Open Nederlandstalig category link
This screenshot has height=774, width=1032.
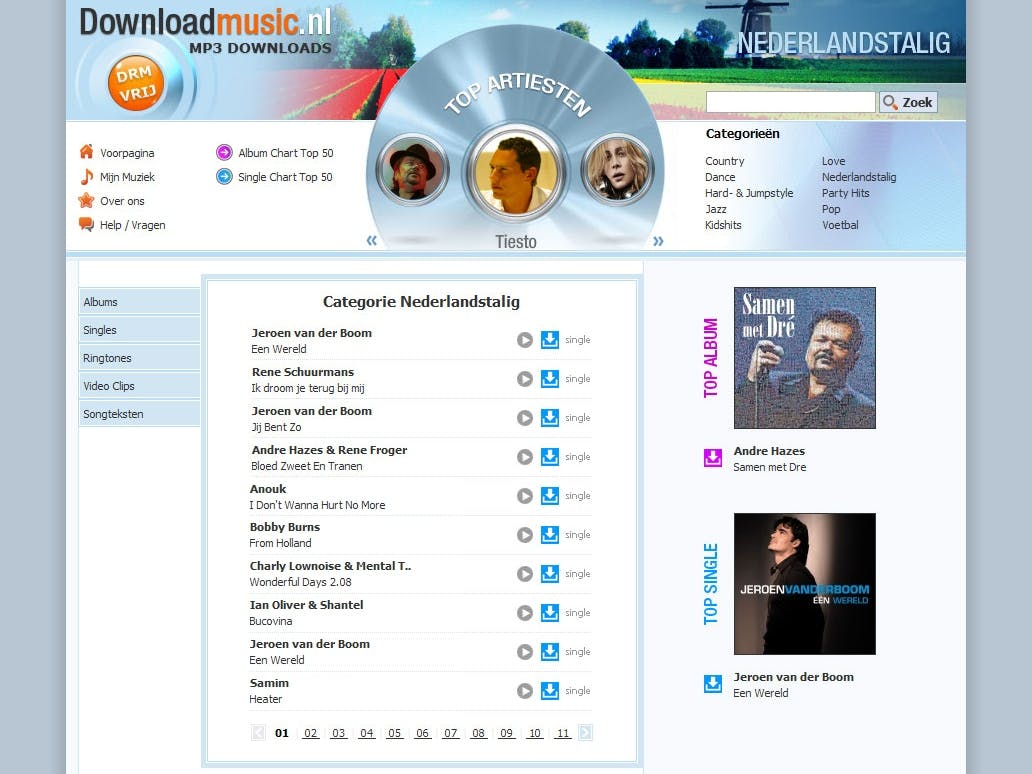(858, 177)
